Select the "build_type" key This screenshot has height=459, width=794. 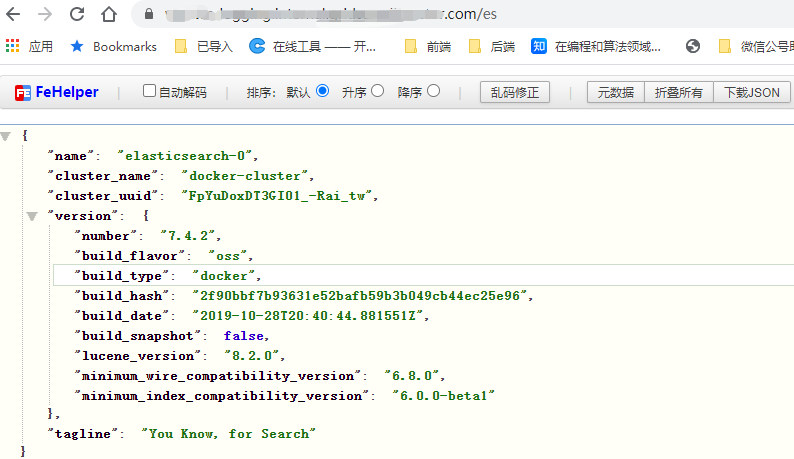coord(122,276)
